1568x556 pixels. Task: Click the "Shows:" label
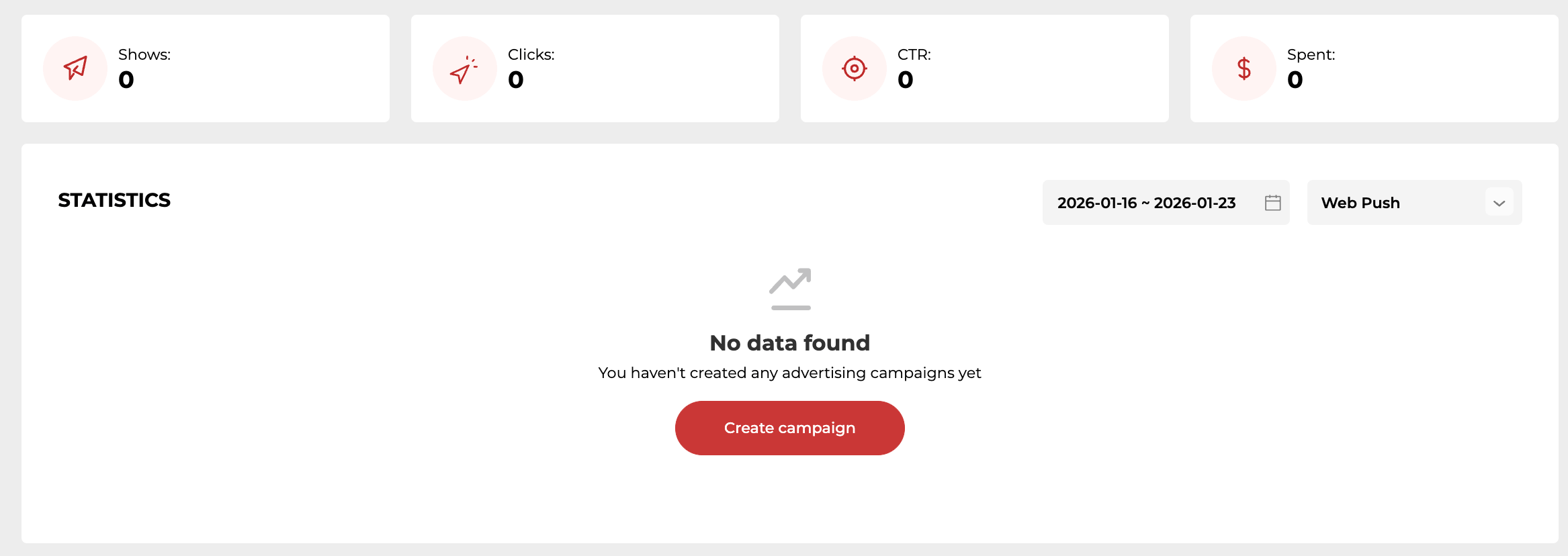pos(144,54)
